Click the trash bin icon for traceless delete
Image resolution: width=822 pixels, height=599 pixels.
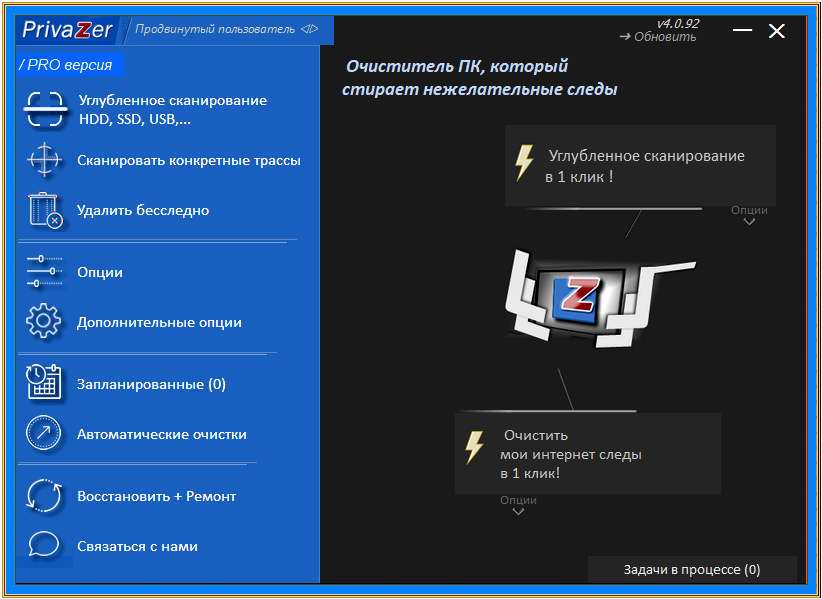(x=45, y=210)
